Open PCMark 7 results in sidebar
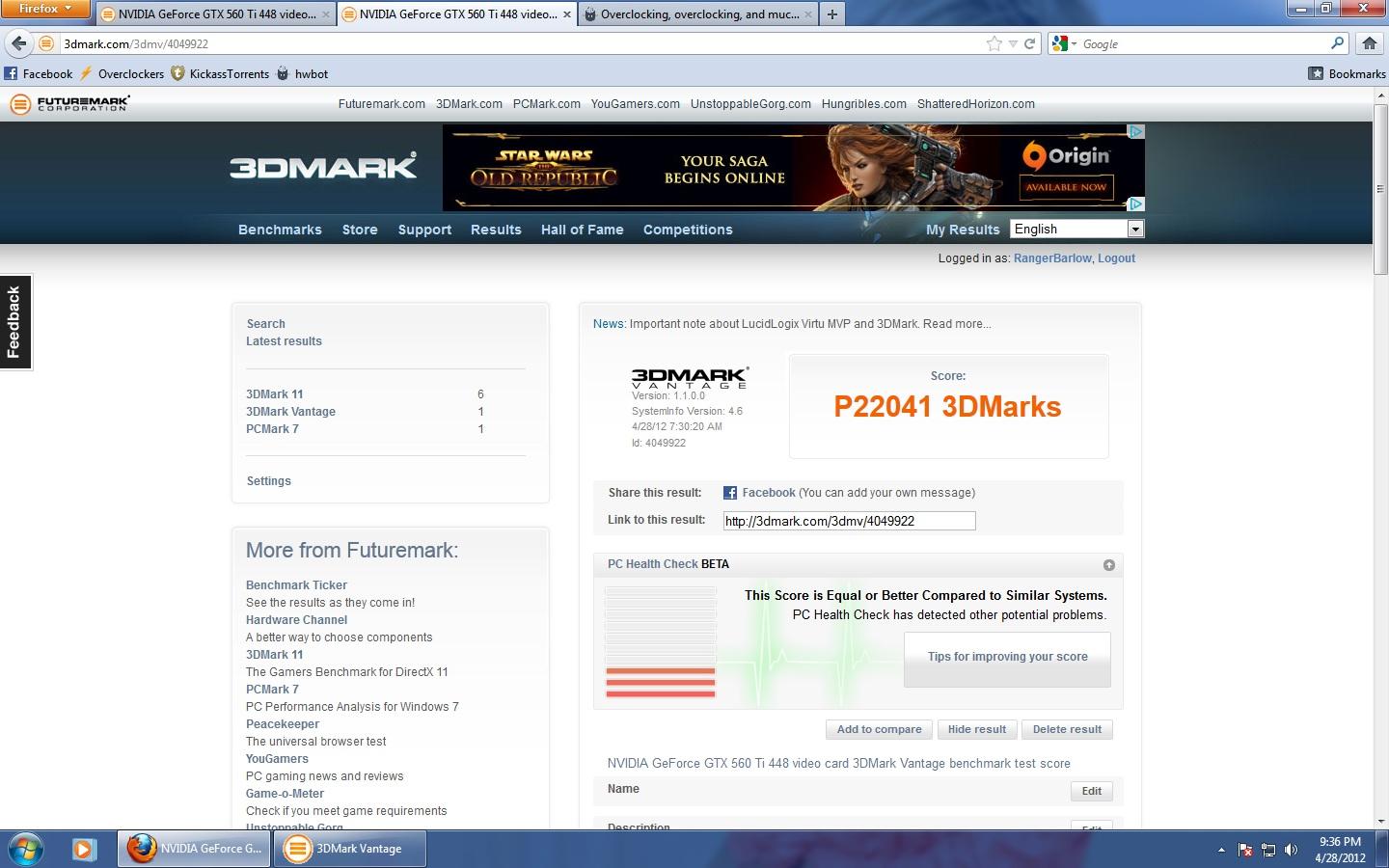 point(272,429)
